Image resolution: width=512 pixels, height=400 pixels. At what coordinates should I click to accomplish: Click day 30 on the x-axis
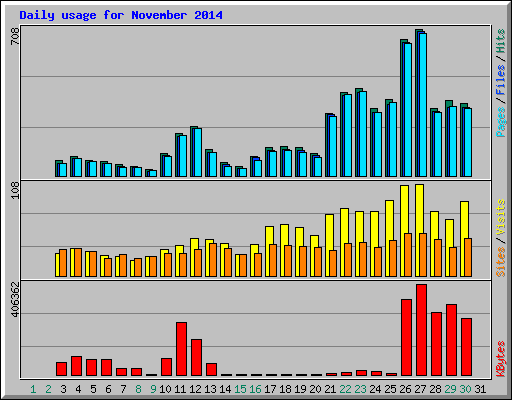click(465, 389)
